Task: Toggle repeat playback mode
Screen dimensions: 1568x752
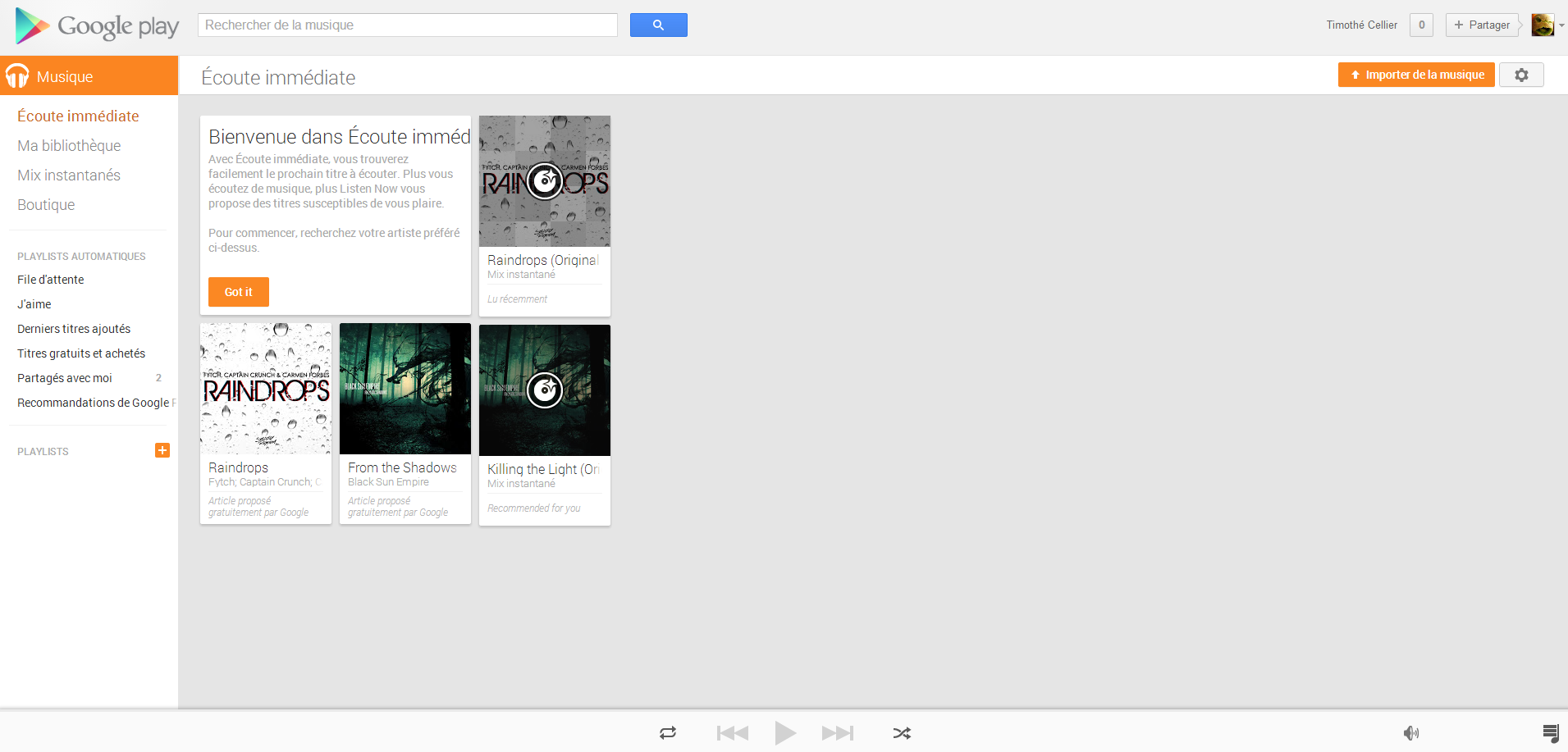Action: (668, 732)
